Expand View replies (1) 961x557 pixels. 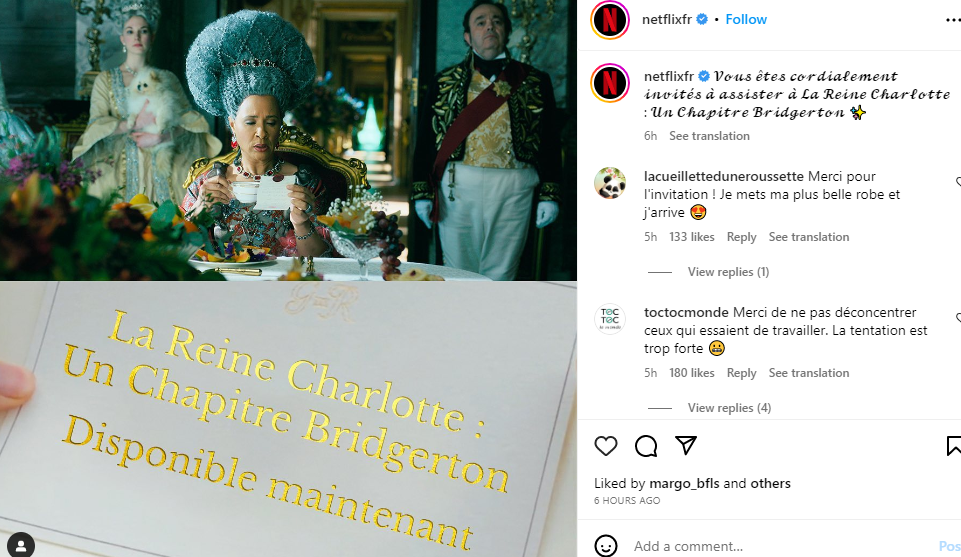pos(728,271)
